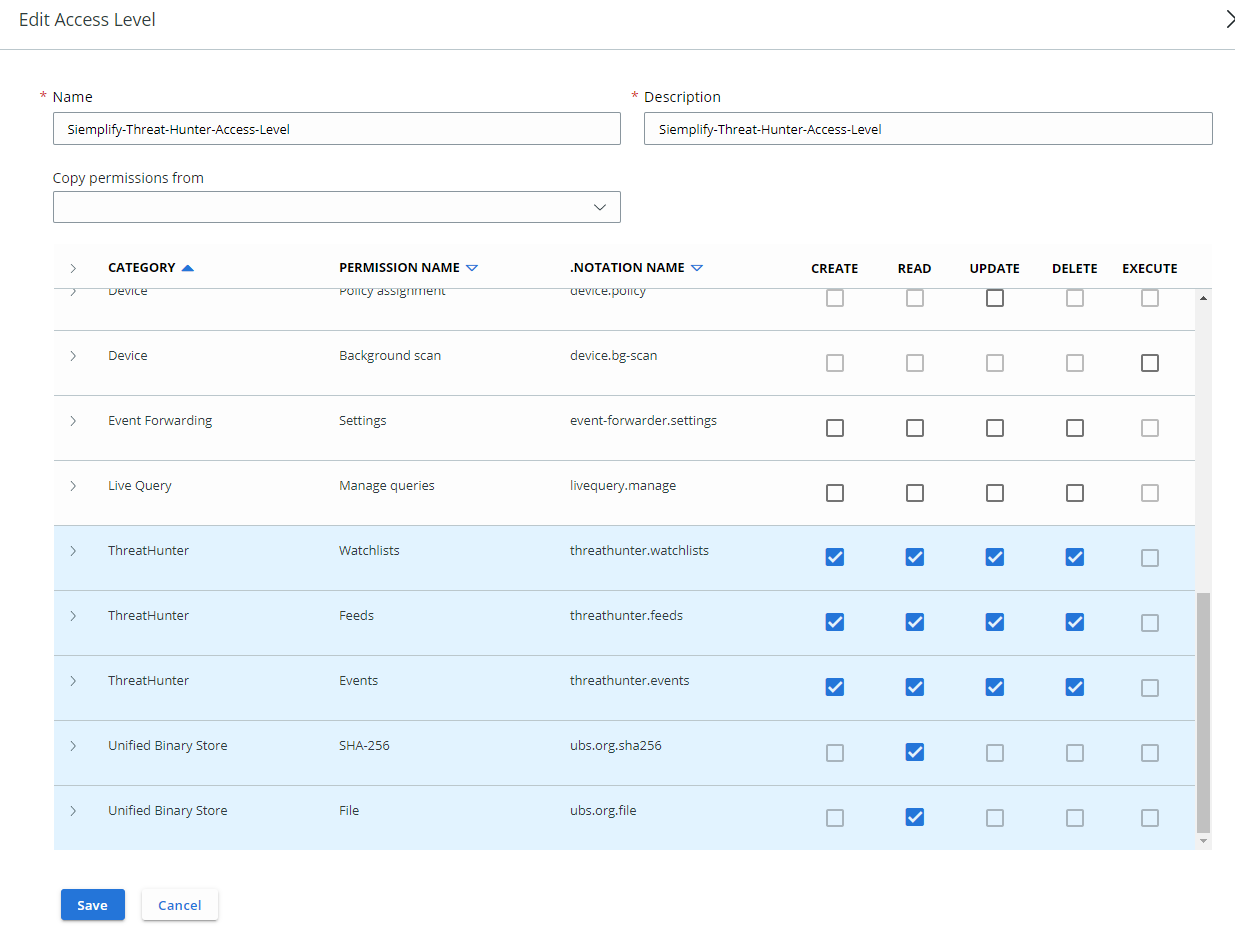
Task: Uncheck READ for ubs.org.sha256
Action: (914, 752)
